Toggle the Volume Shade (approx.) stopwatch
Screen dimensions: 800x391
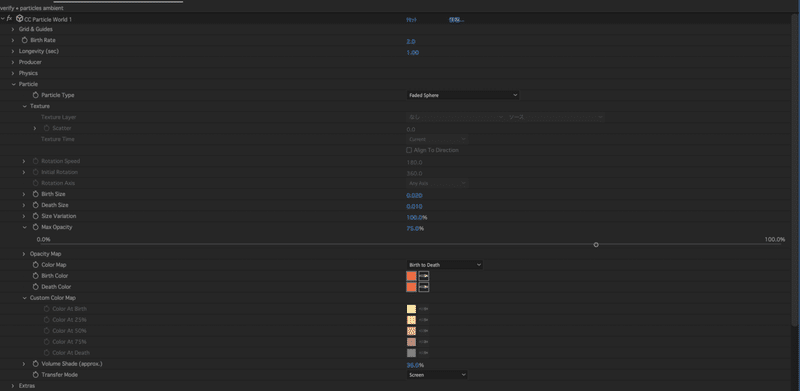tap(36, 364)
